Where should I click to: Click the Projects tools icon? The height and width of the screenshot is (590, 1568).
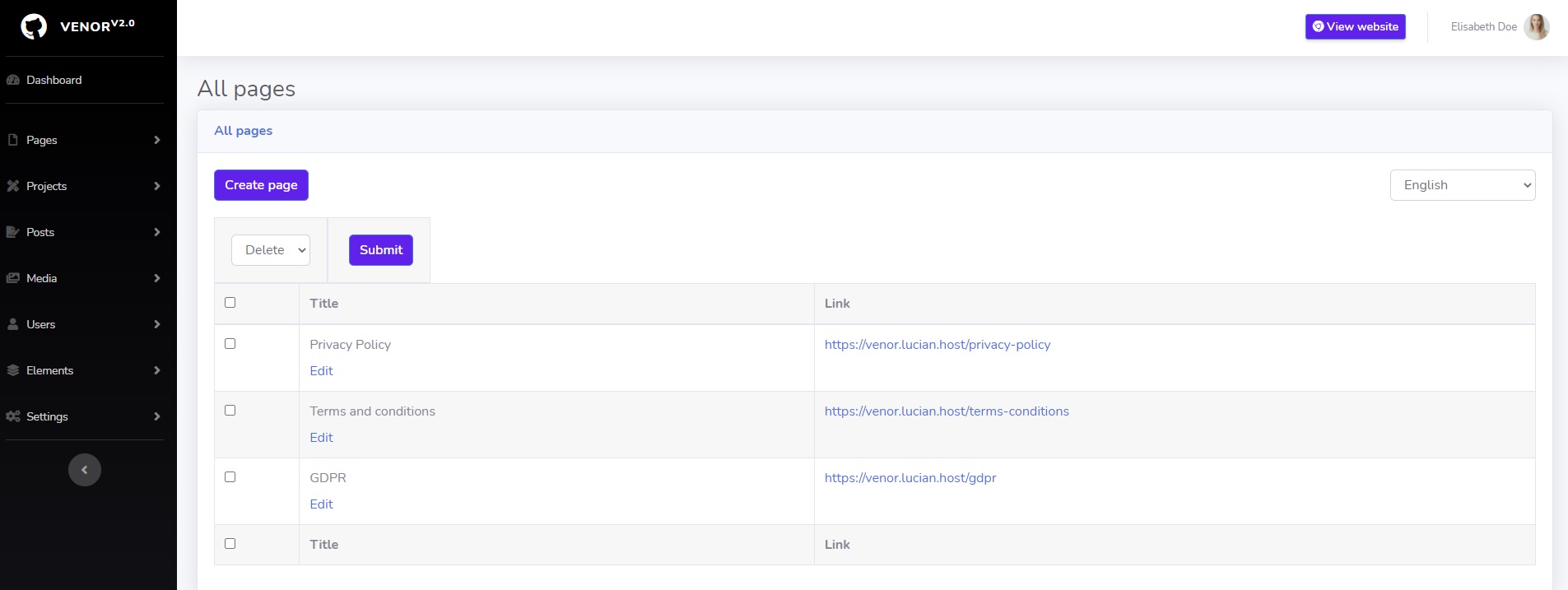tap(13, 186)
